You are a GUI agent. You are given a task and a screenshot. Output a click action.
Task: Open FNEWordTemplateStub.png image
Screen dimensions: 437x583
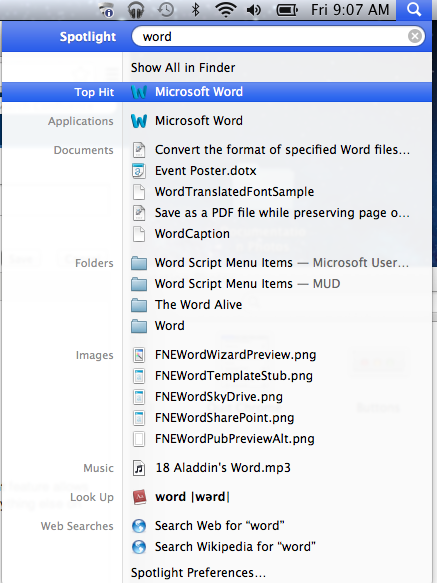(x=234, y=376)
